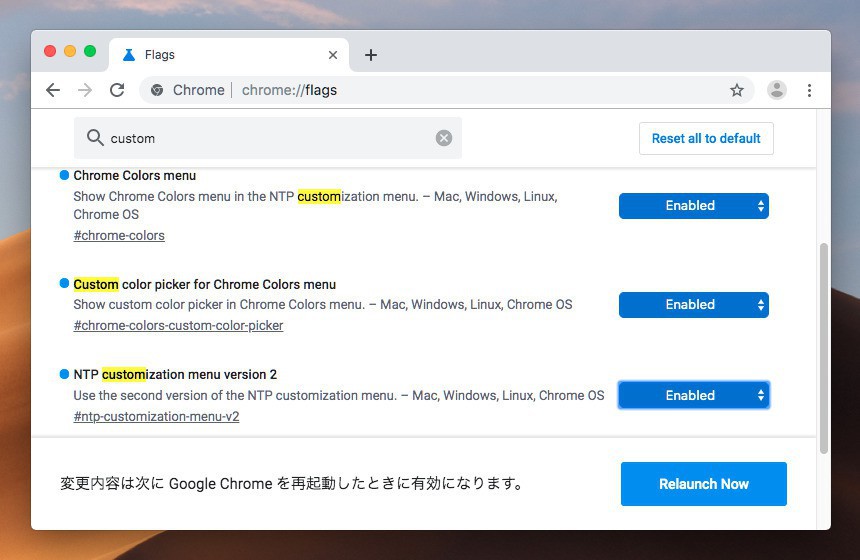
Task: Select the Flags tab
Action: tap(228, 55)
